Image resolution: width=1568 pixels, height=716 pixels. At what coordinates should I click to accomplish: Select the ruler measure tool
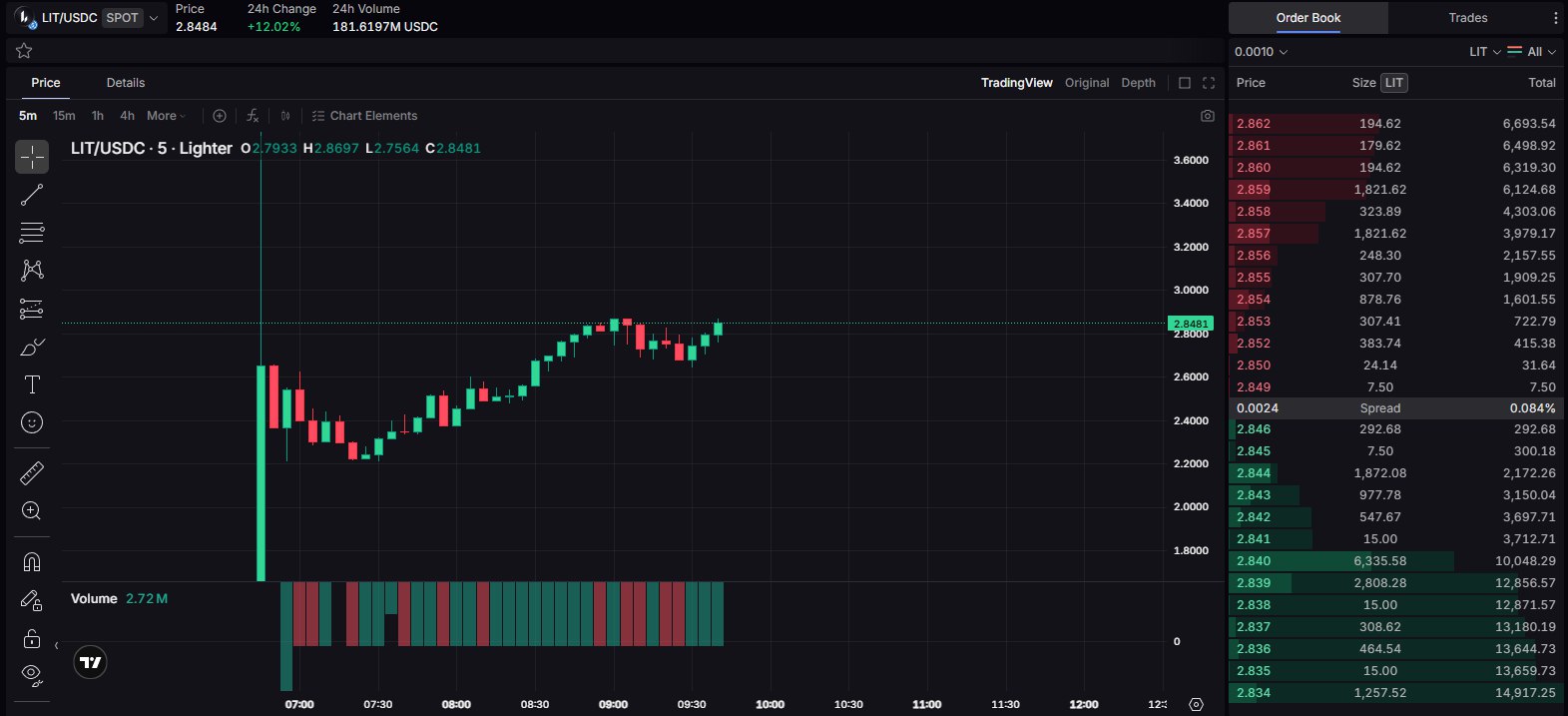click(x=32, y=473)
